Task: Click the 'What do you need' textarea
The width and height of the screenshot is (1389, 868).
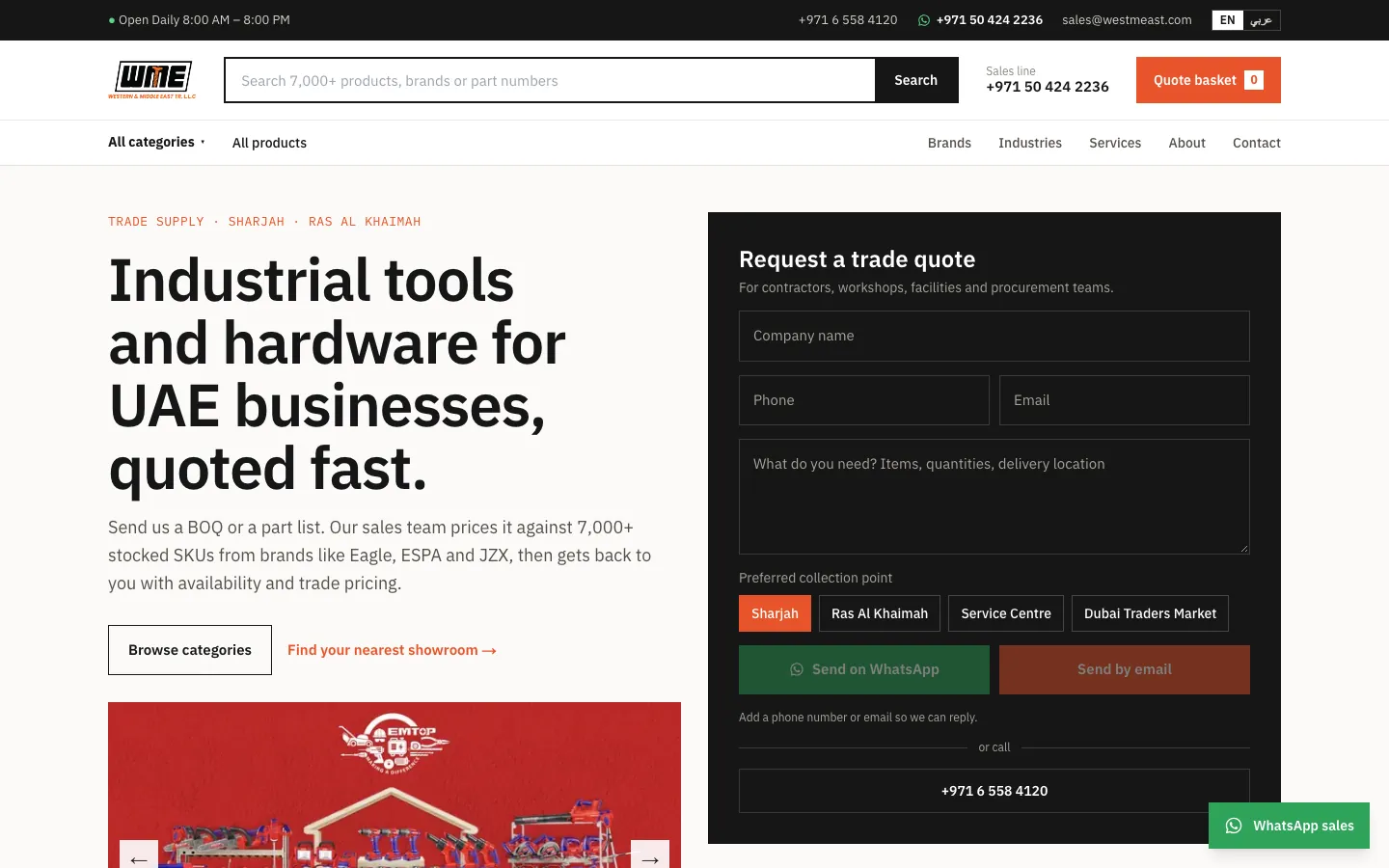Action: coord(994,497)
